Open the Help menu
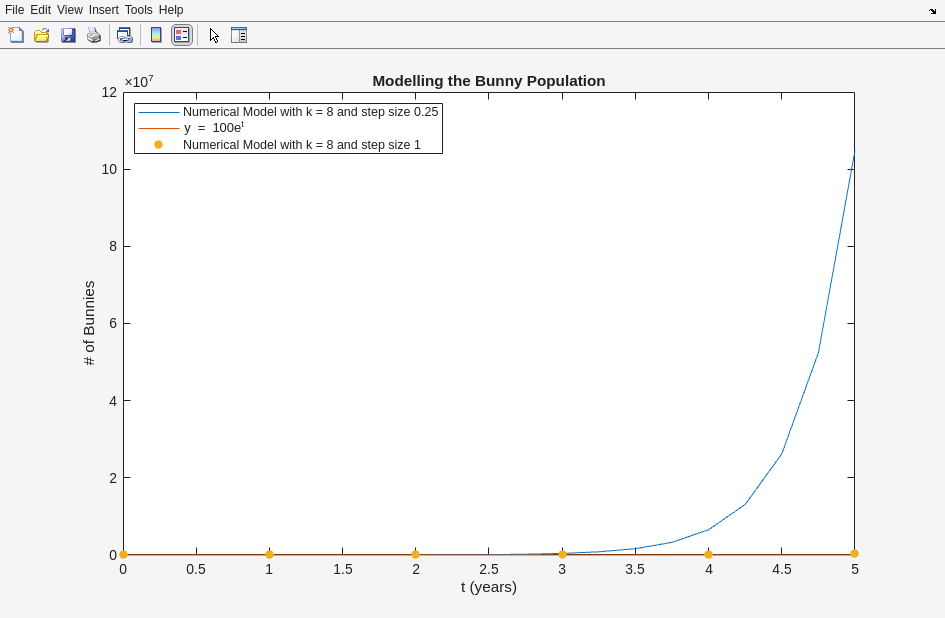The image size is (945, 618). [171, 10]
